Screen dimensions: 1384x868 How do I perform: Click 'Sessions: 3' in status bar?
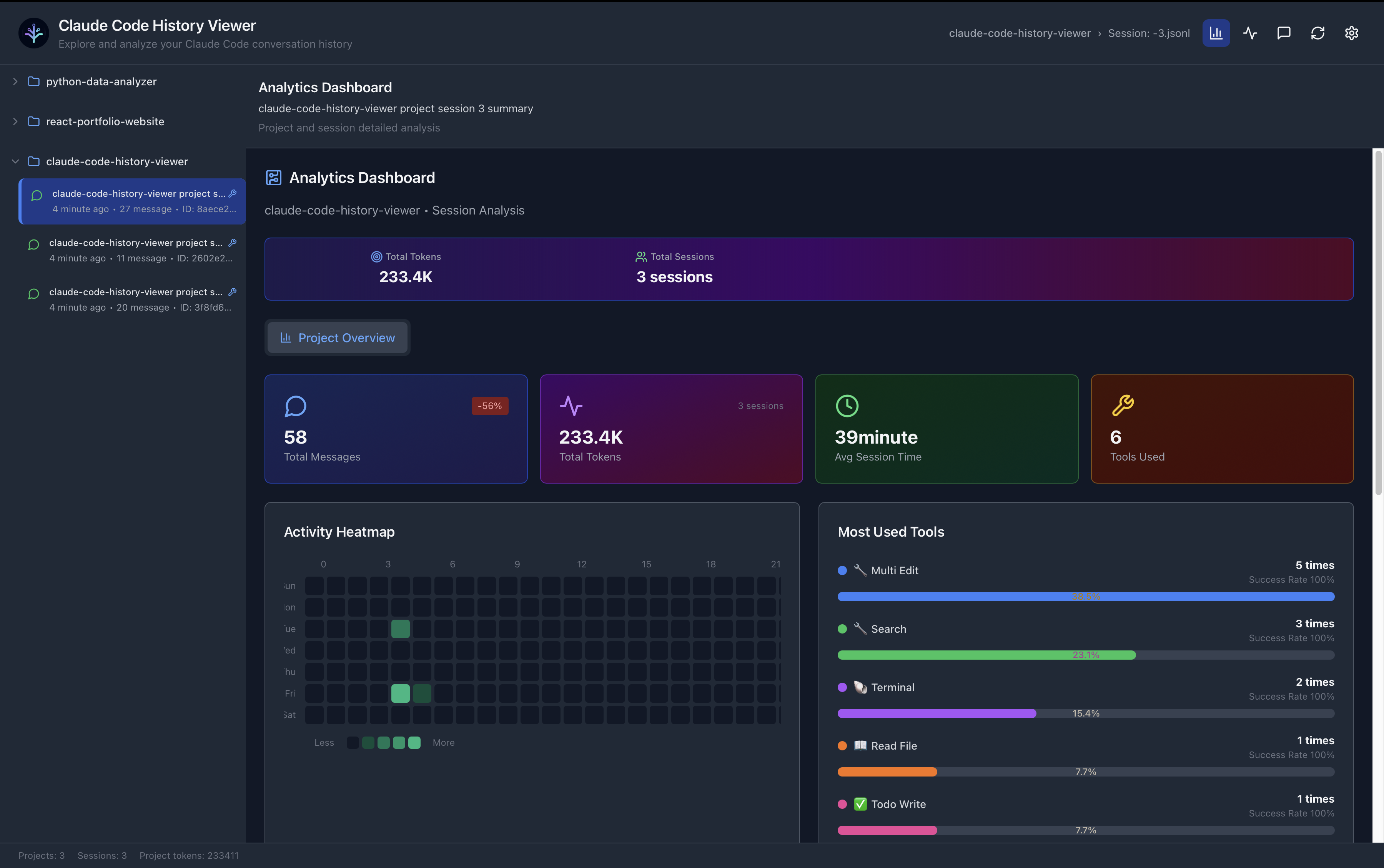pos(101,856)
